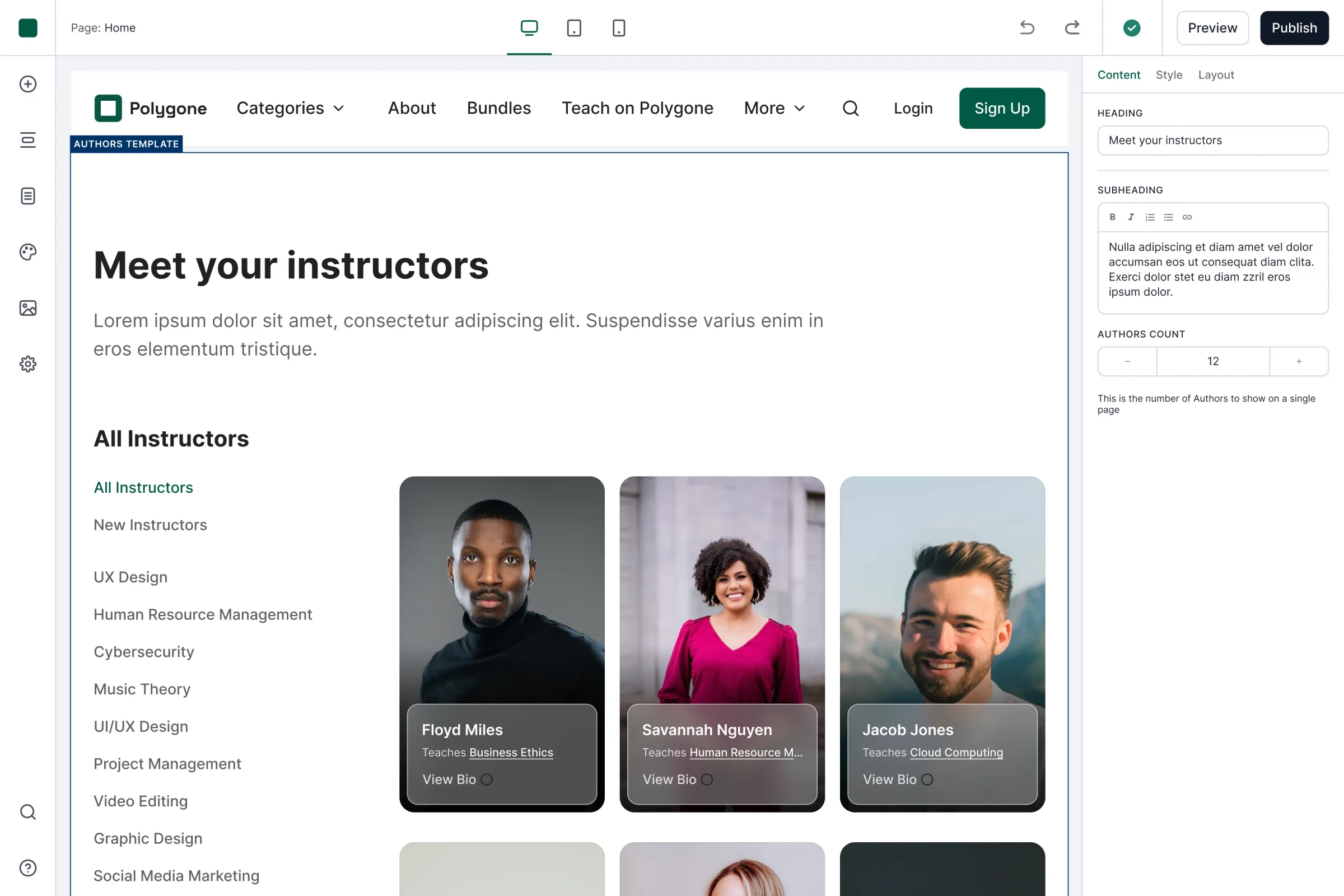Click the green app logo in the top bar
Screen dimensions: 1344x896
[27, 27]
